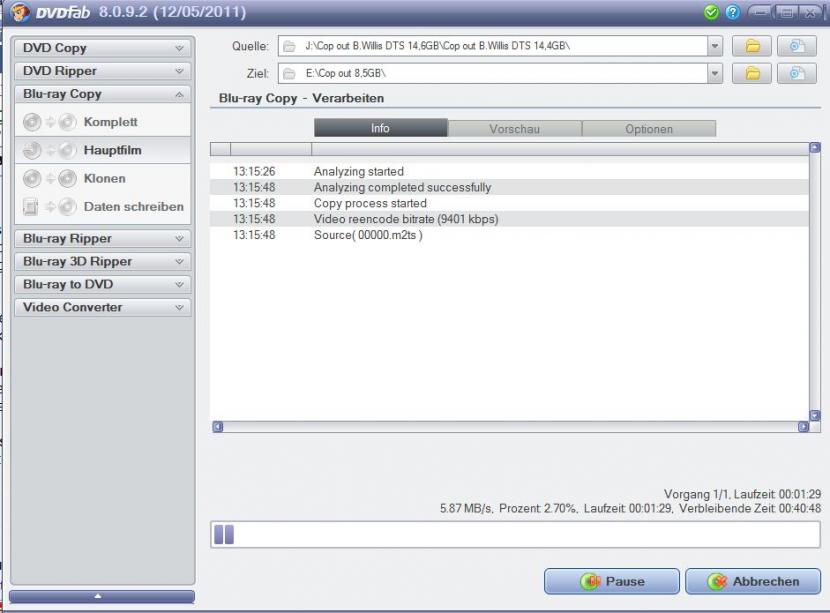Click log scrollbar down arrow
This screenshot has width=830, height=613.
point(815,416)
